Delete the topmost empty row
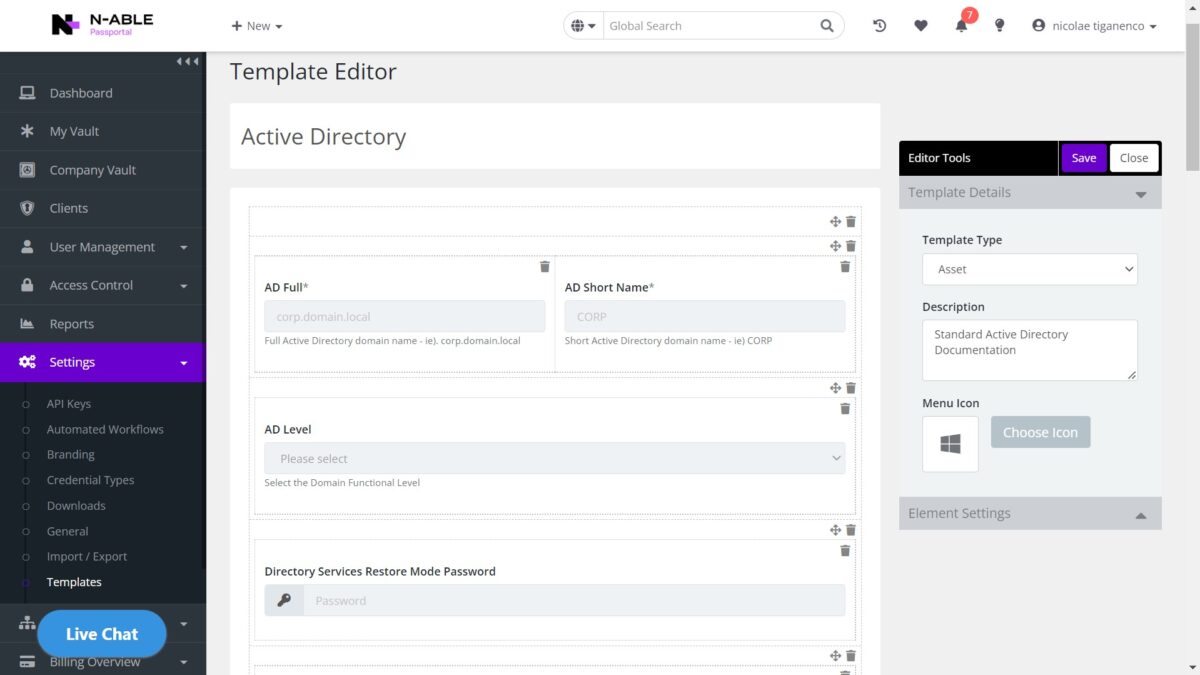The width and height of the screenshot is (1200, 675). [851, 222]
